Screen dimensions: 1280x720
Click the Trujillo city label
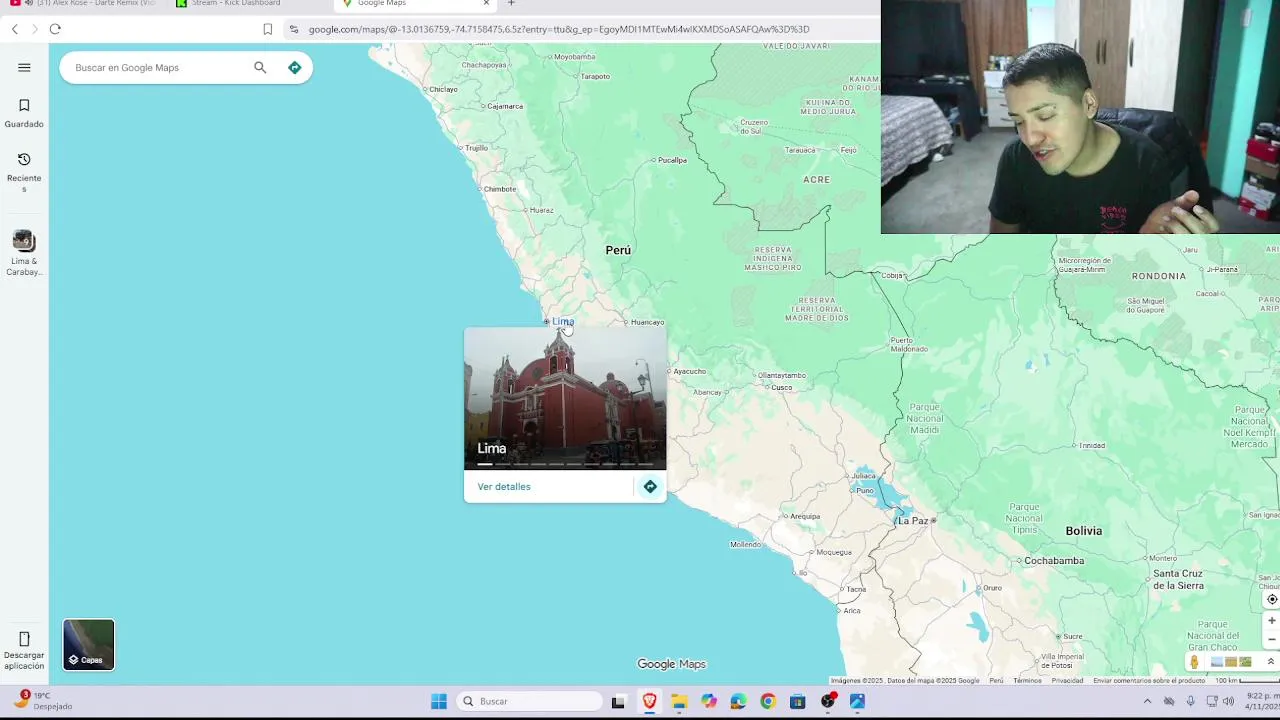(476, 148)
